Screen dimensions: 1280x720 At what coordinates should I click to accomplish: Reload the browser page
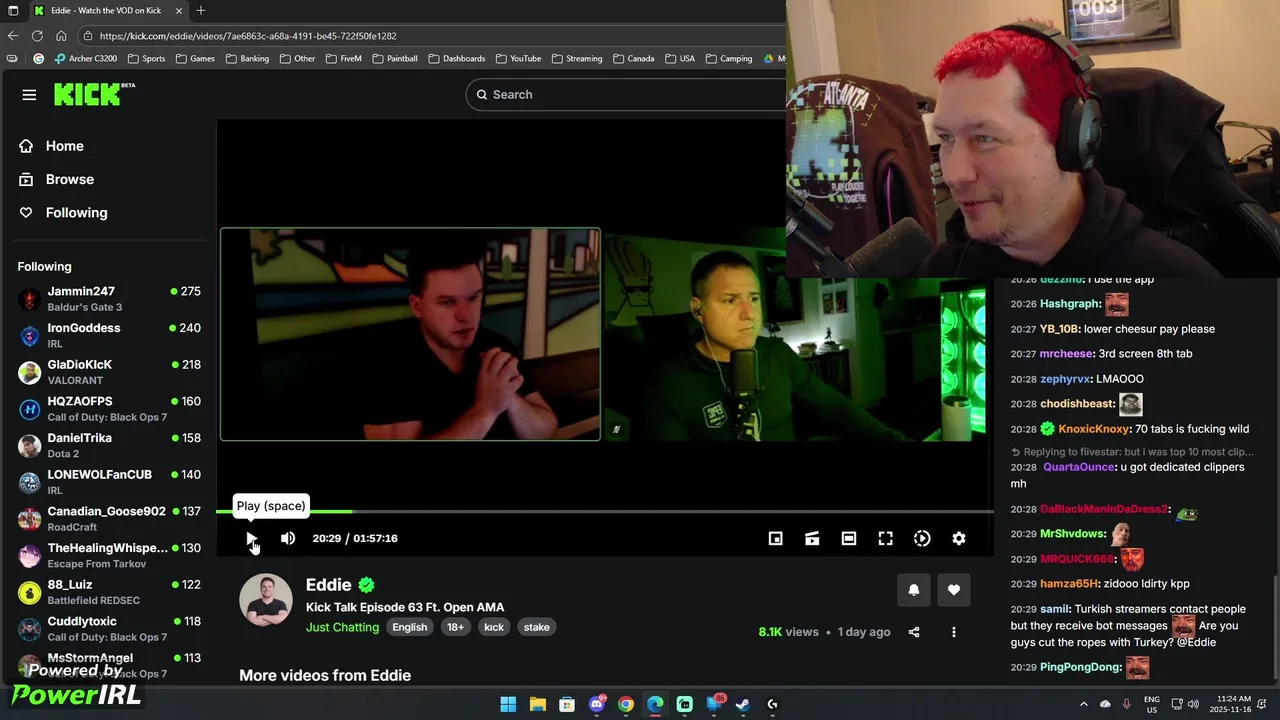click(37, 36)
